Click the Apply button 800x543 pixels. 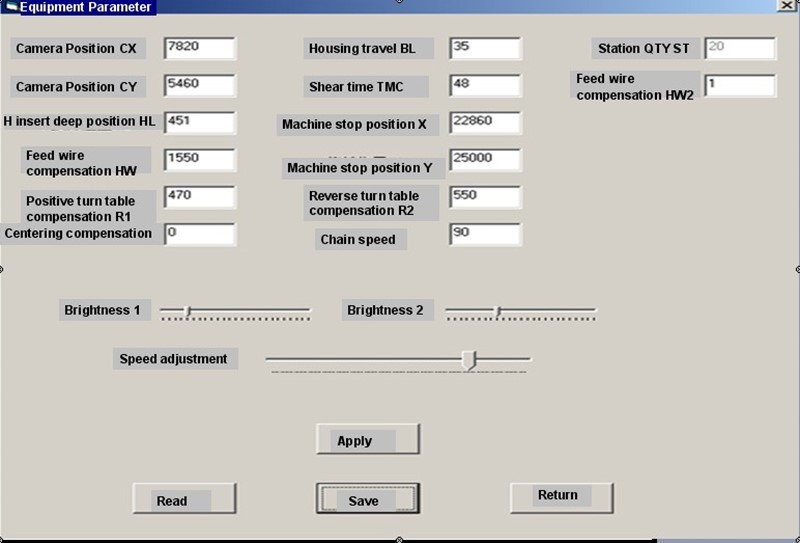coord(368,439)
